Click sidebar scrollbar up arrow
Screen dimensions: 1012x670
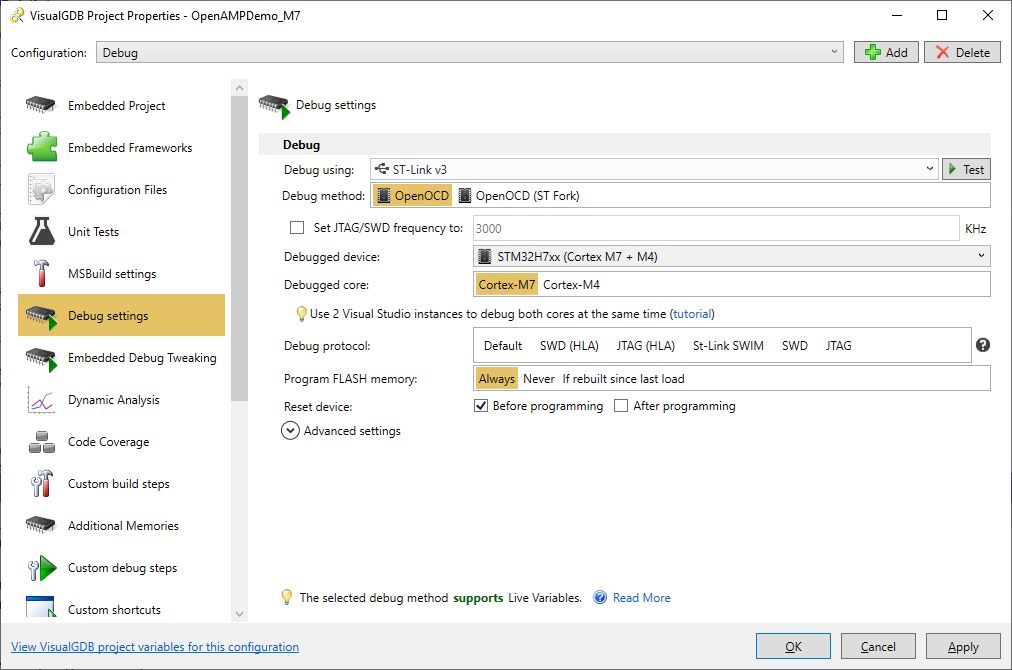pos(239,87)
